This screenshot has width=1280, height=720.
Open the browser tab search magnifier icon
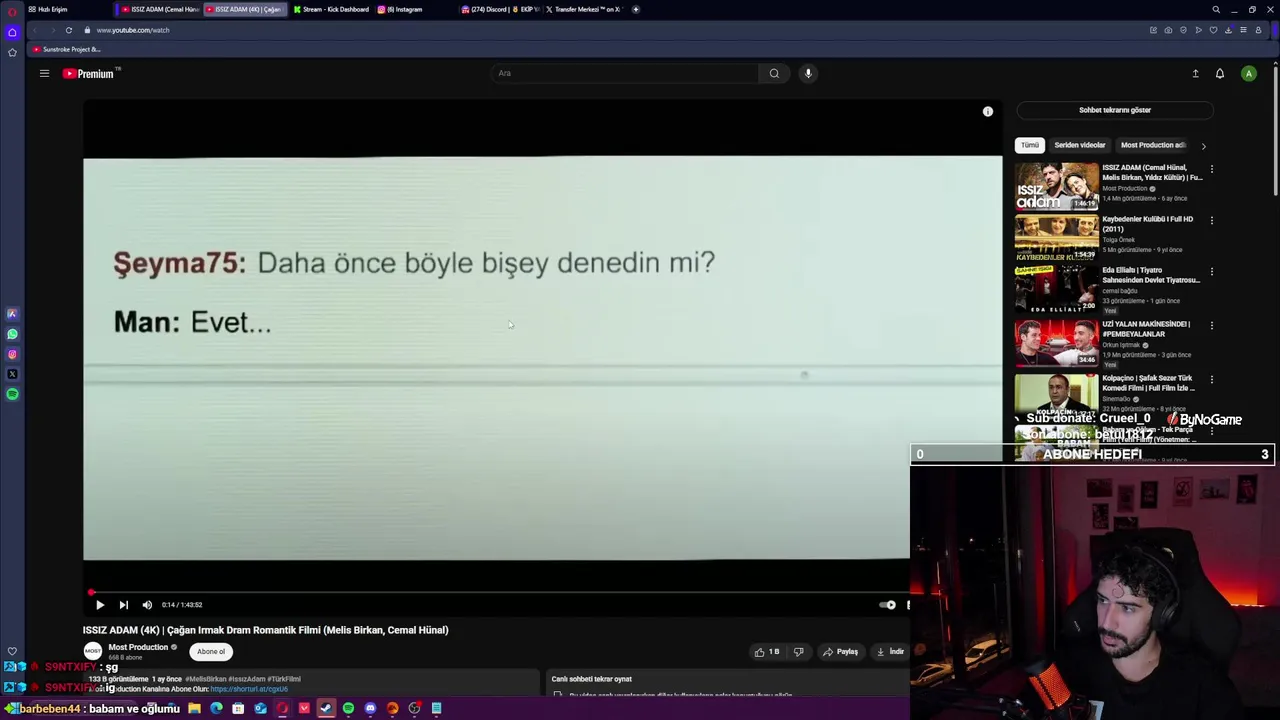1216,9
